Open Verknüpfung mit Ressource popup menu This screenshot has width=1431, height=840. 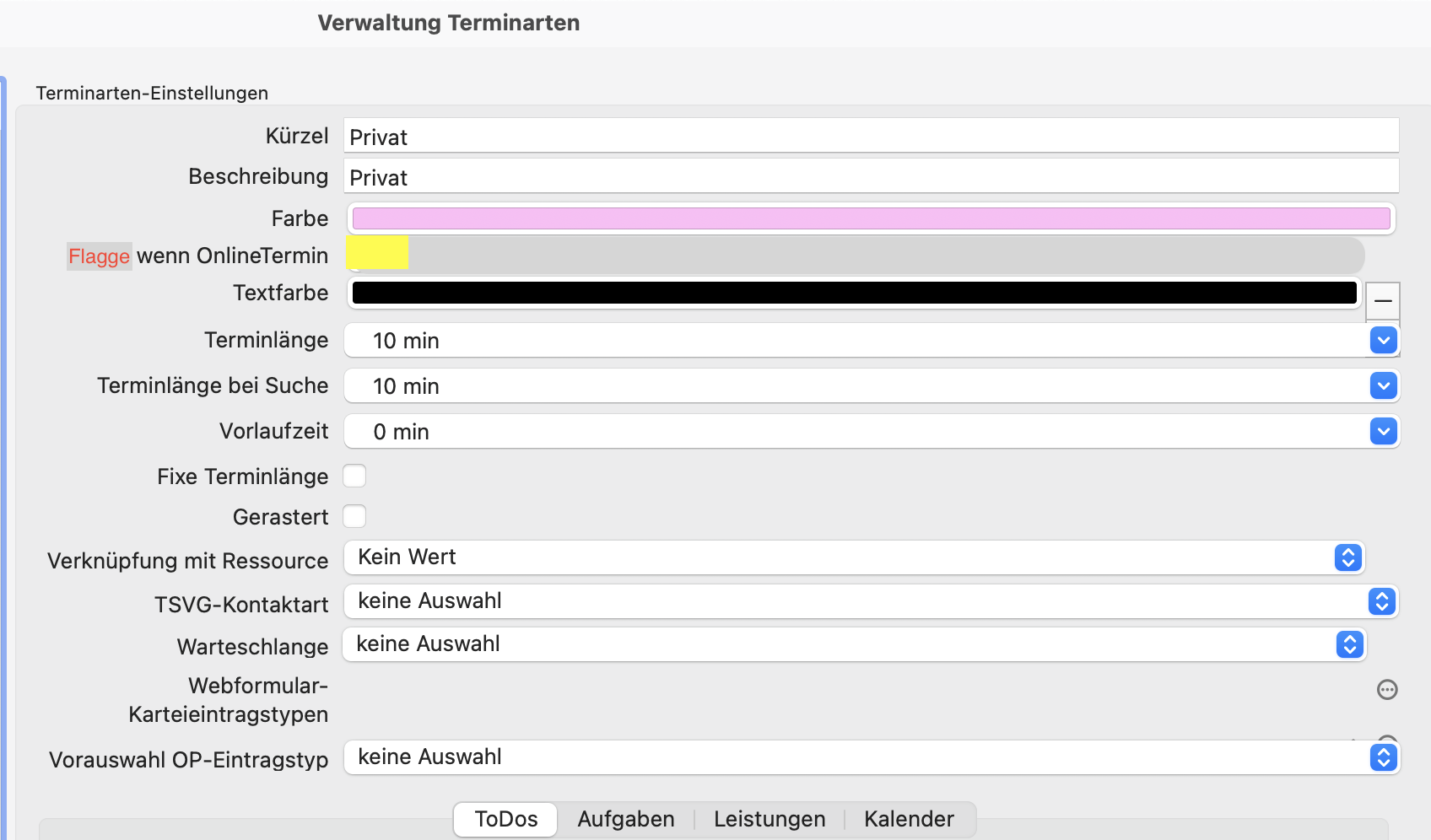(x=1347, y=557)
